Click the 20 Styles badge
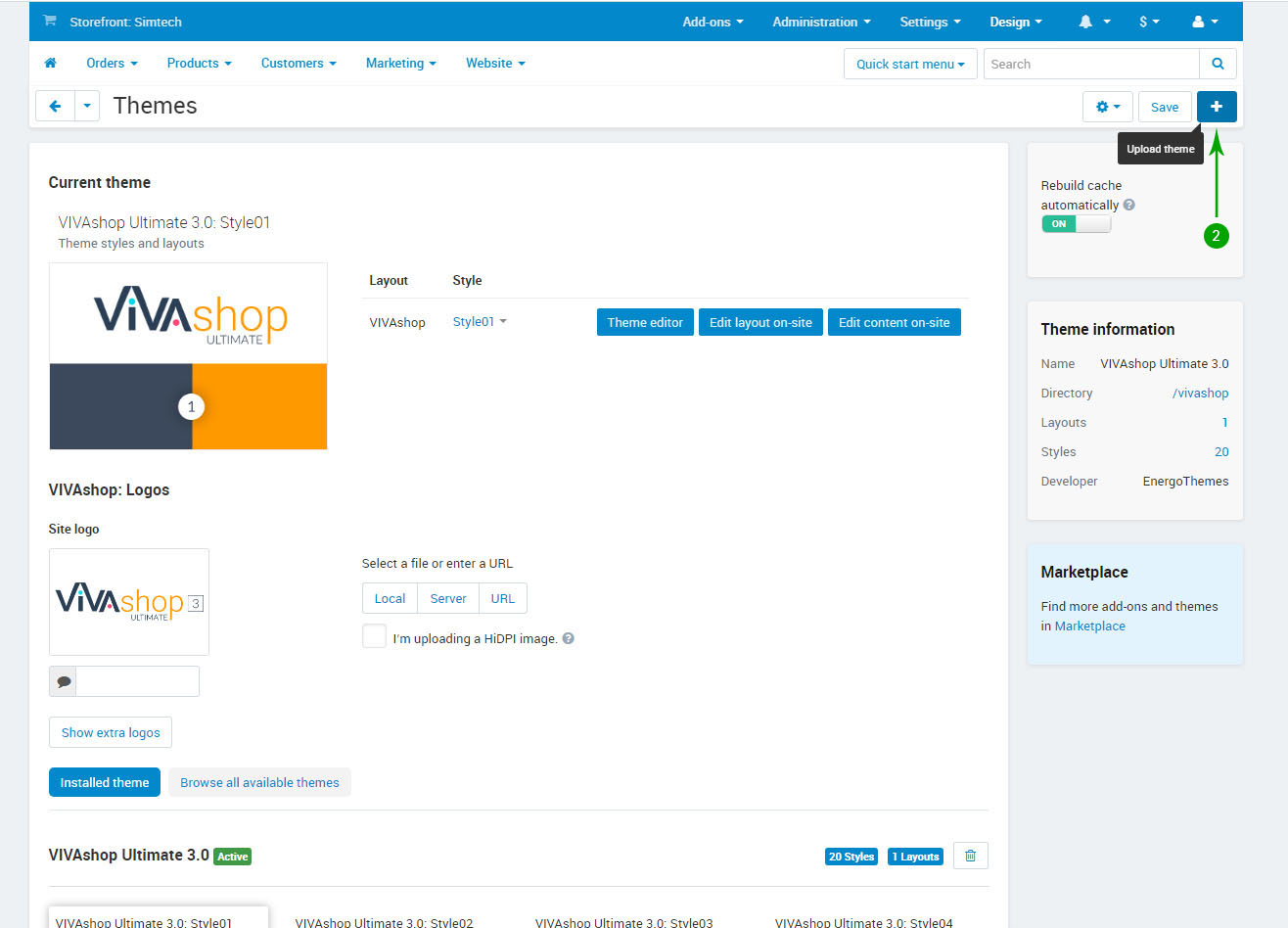The image size is (1288, 928). point(851,857)
